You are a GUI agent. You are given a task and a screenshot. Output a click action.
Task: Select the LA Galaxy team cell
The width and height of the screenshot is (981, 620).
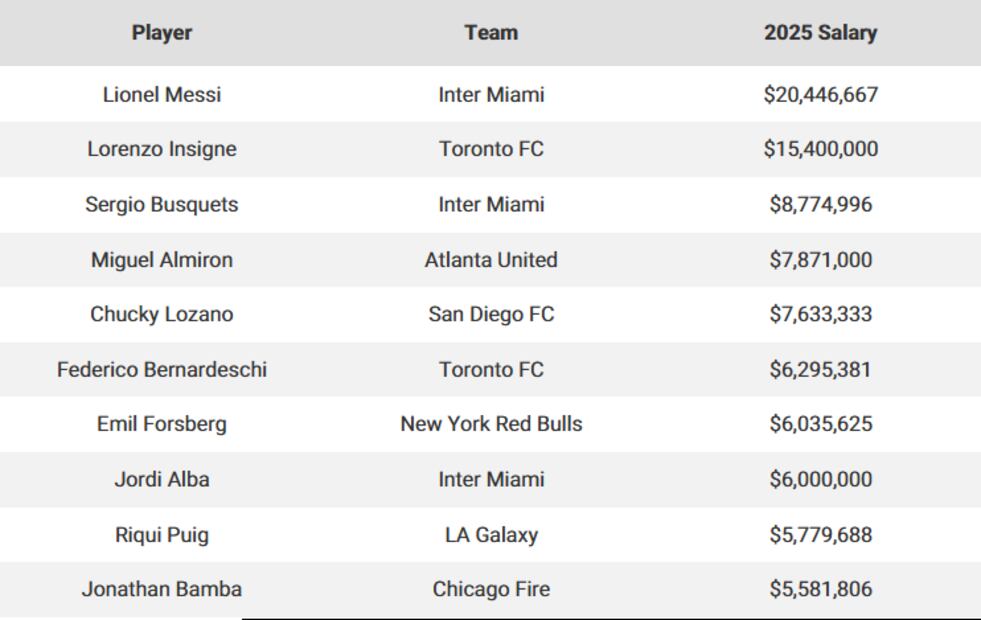point(491,535)
